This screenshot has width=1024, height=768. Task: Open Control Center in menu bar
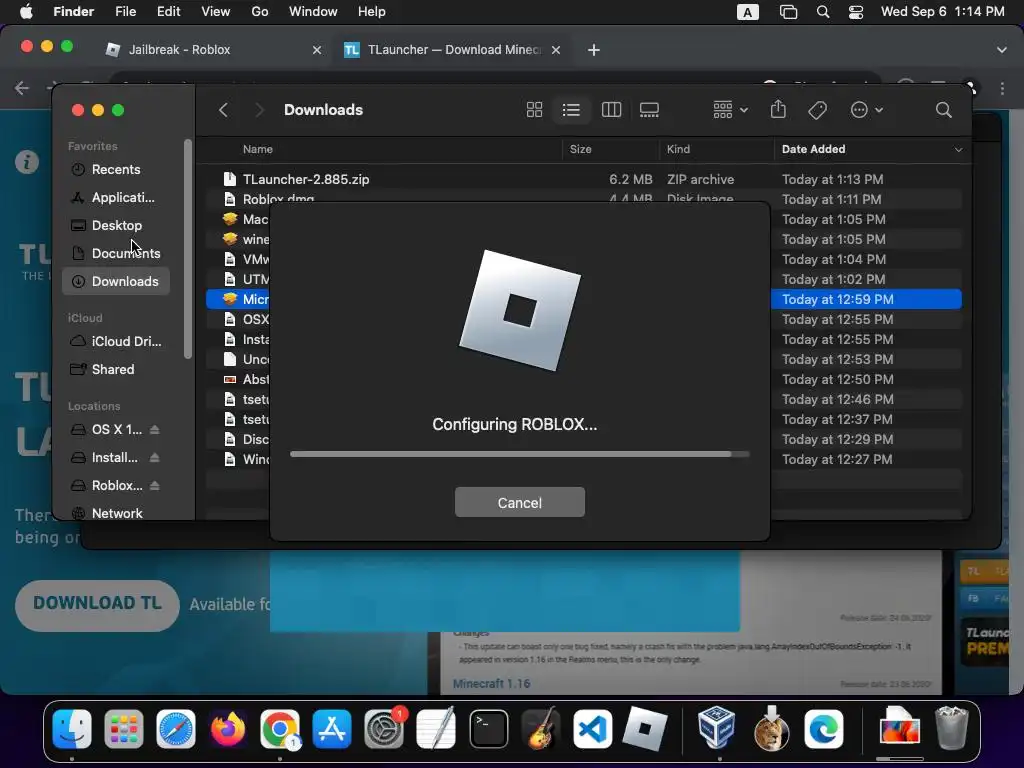(856, 12)
